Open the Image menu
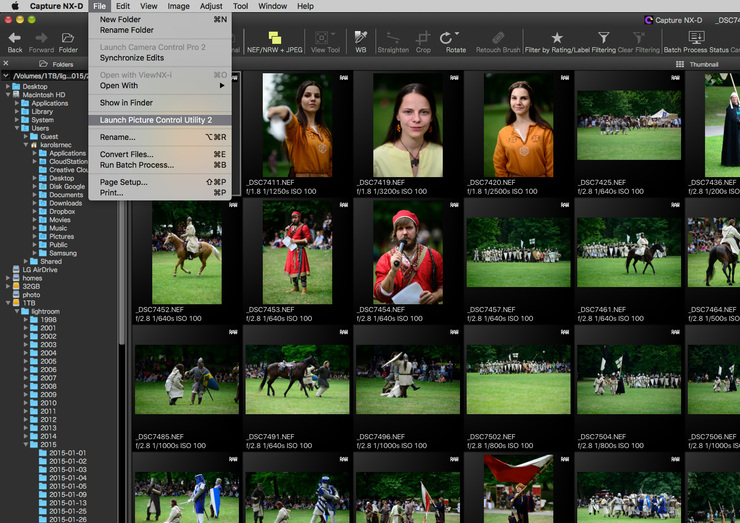This screenshot has height=523, width=740. [x=178, y=6]
